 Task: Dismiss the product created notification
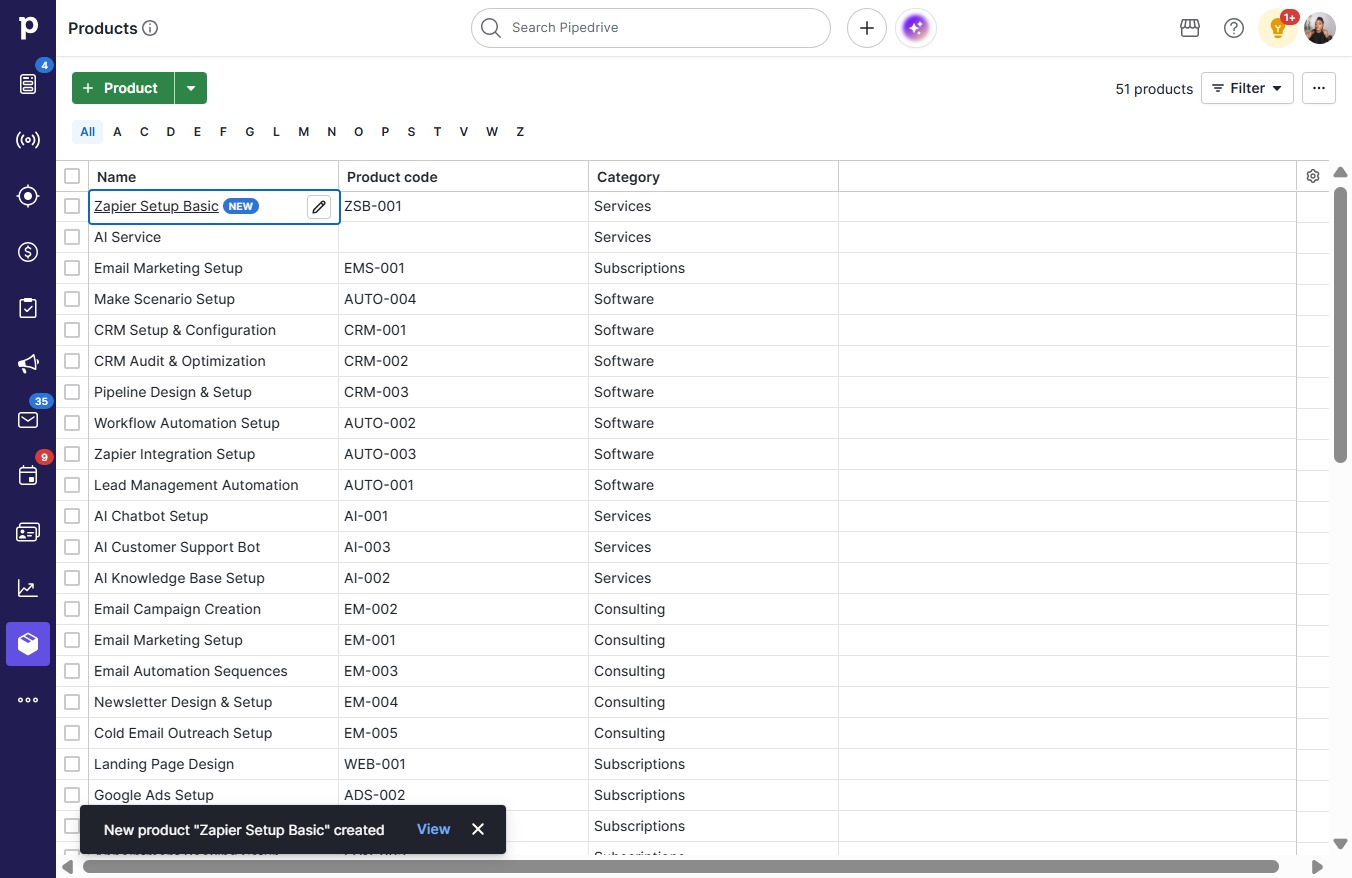click(x=478, y=829)
